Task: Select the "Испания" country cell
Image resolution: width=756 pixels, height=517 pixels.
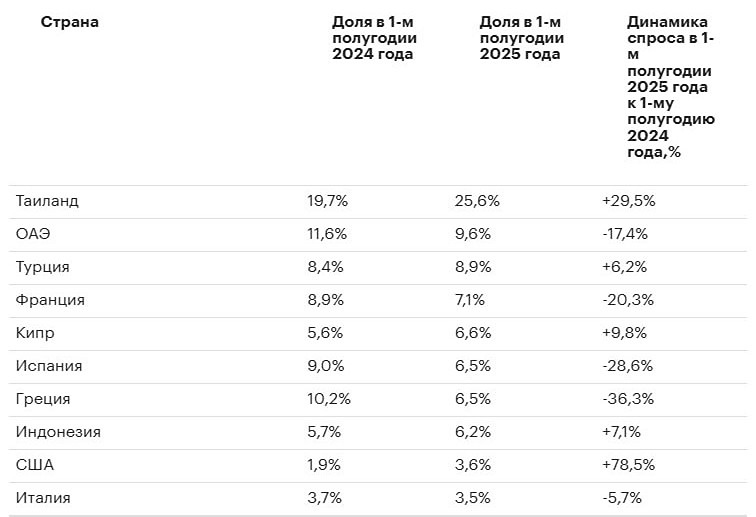Action: [49, 366]
